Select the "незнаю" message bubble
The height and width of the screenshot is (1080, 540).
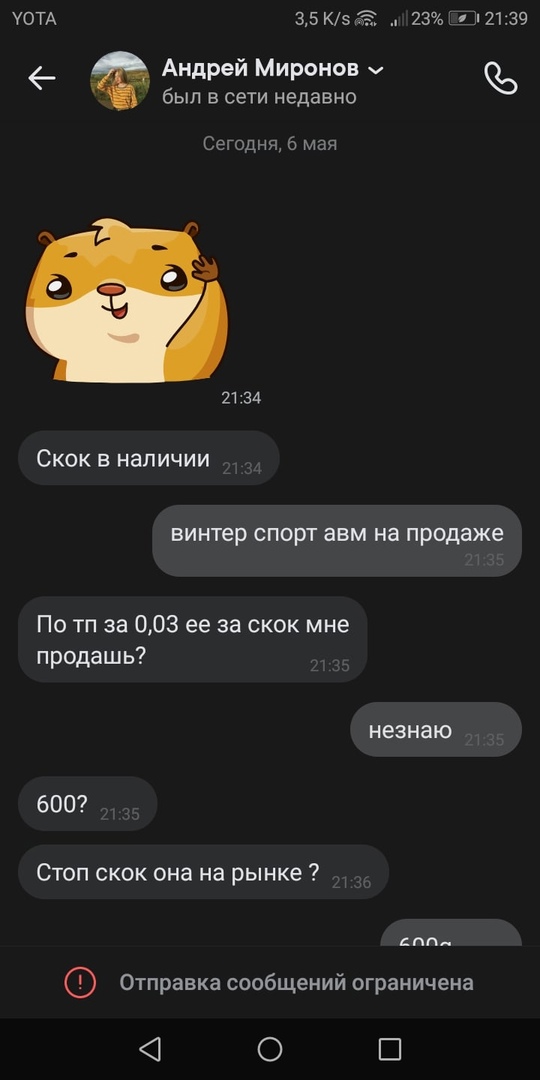436,729
